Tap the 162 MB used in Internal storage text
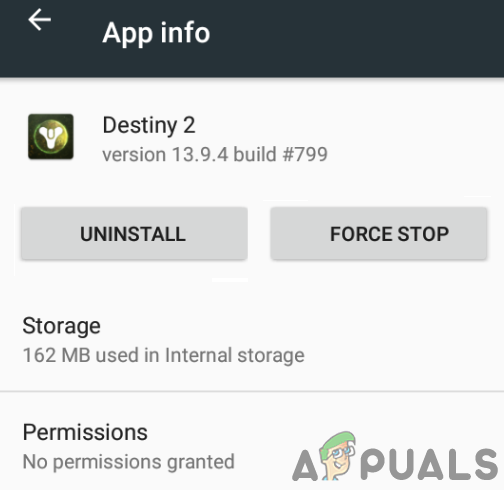This screenshot has height=490, width=504. click(163, 355)
